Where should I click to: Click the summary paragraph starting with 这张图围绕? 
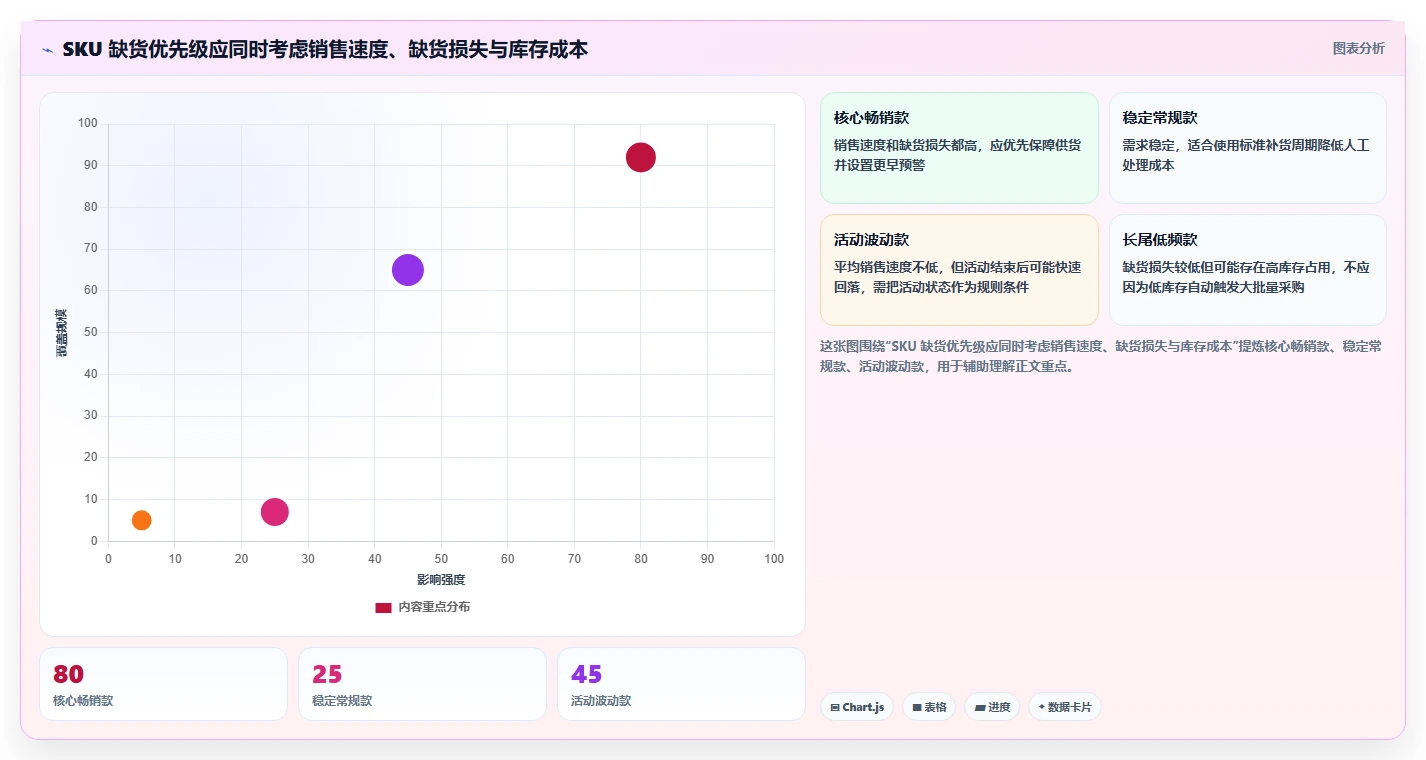coord(1101,356)
